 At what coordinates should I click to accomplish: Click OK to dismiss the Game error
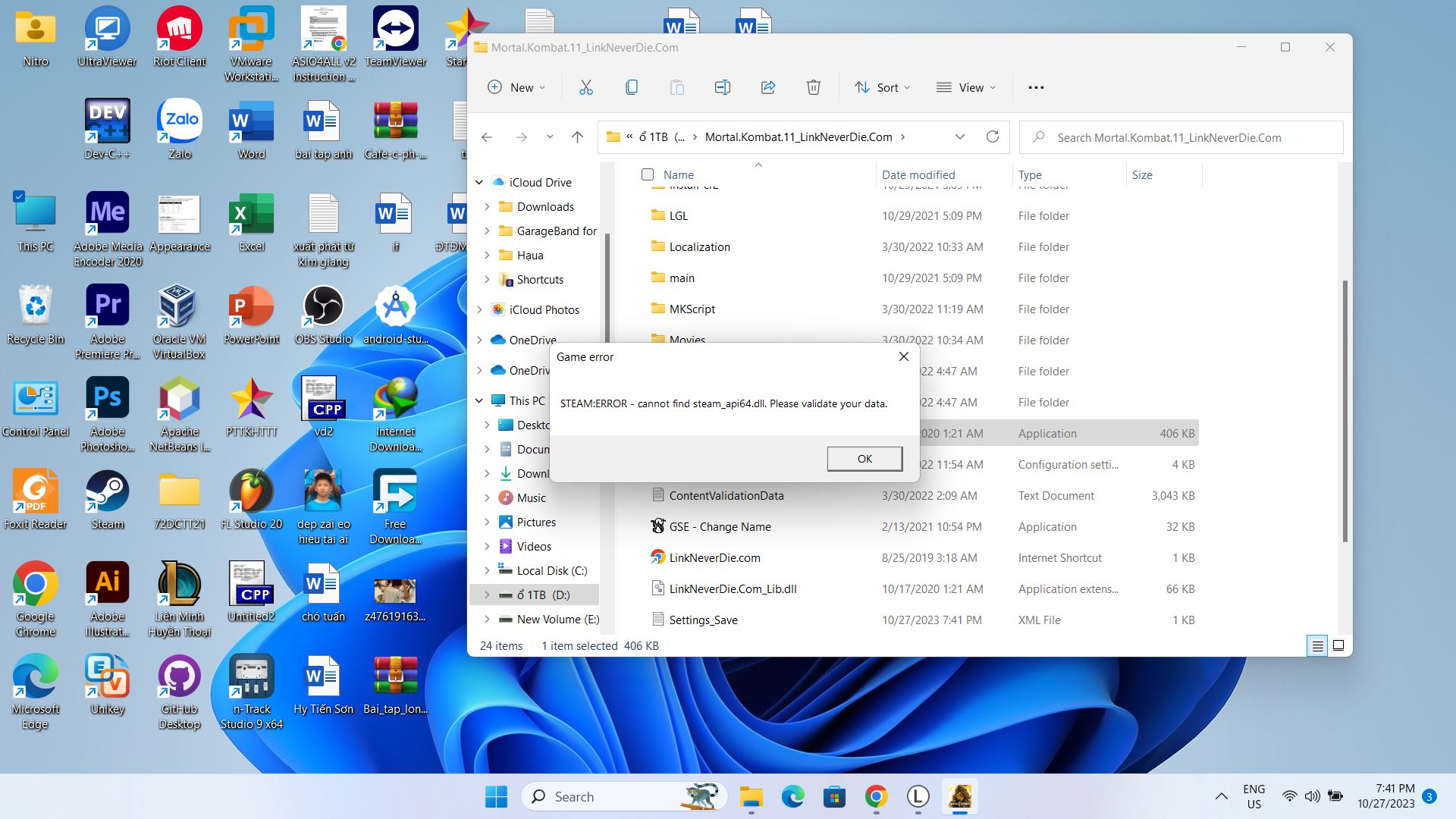pyautogui.click(x=864, y=458)
